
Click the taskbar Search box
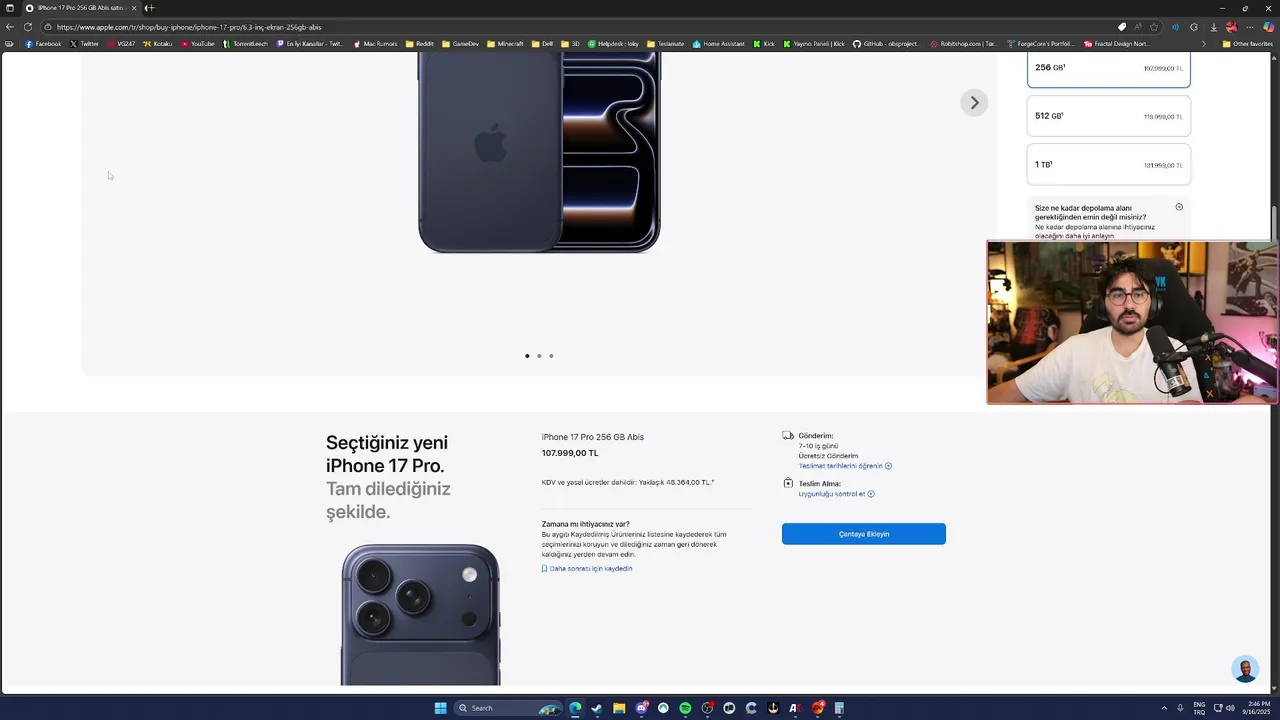click(508, 708)
